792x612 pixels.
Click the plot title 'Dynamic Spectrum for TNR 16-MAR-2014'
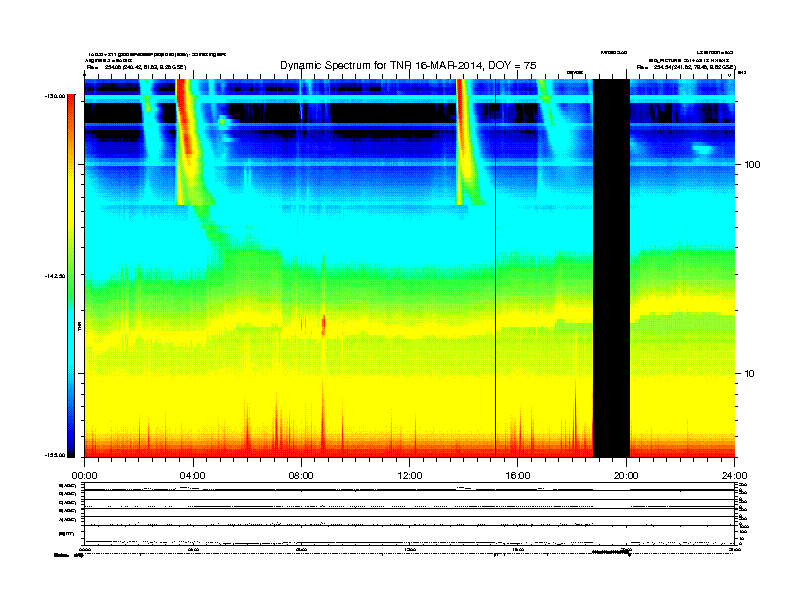click(x=408, y=66)
